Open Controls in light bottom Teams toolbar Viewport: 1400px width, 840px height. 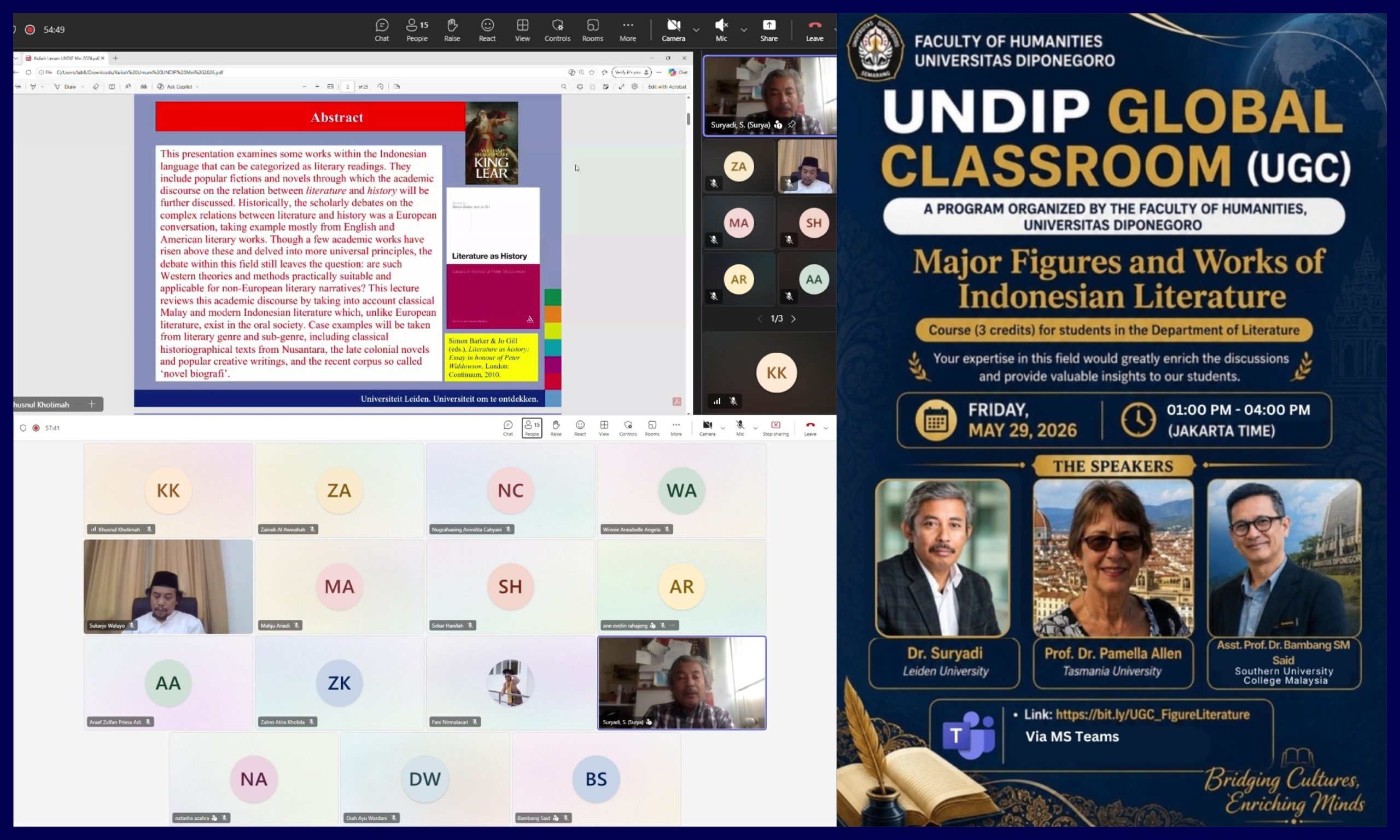(x=628, y=428)
